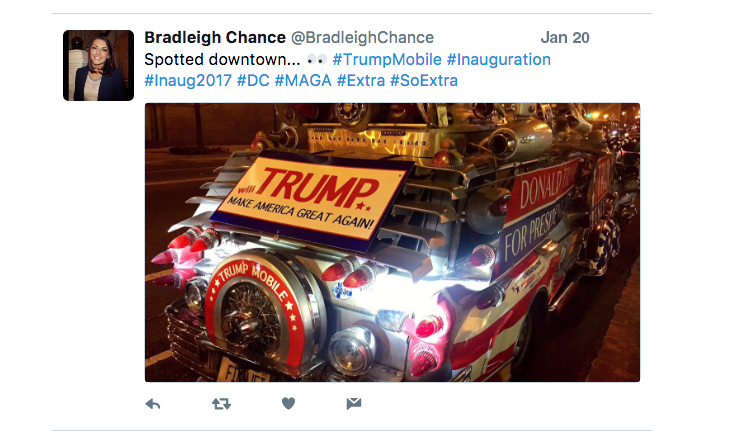Send tweet via direct message envelope icon
The image size is (752, 441).
point(354,404)
